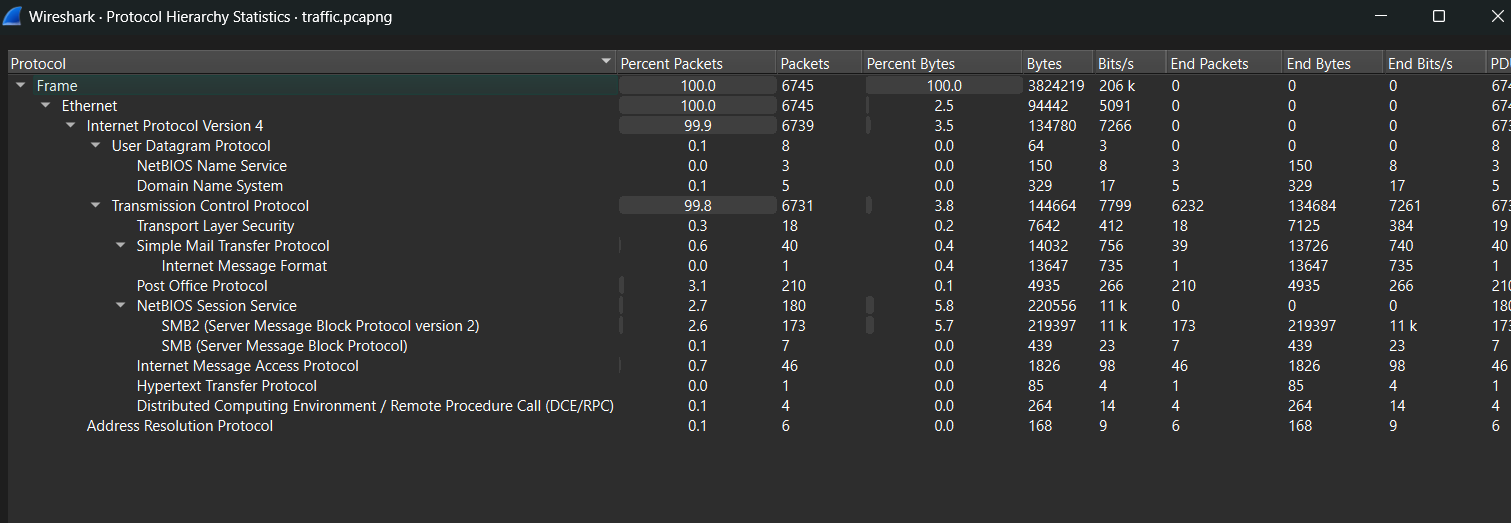The image size is (1511, 523).
Task: Collapse the Simple Mail Transfer Protocol node
Action: pos(121,246)
